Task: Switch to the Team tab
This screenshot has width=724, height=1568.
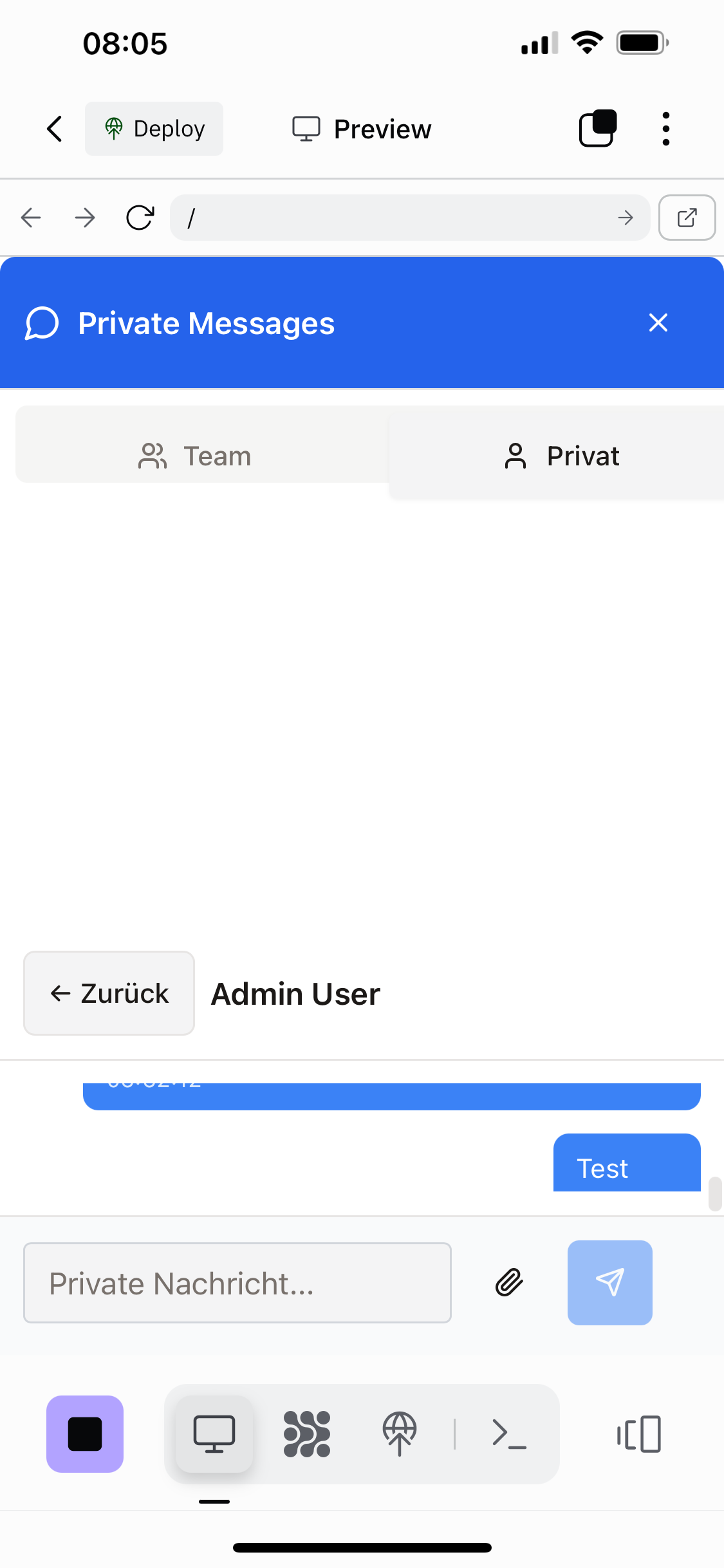Action: 196,456
